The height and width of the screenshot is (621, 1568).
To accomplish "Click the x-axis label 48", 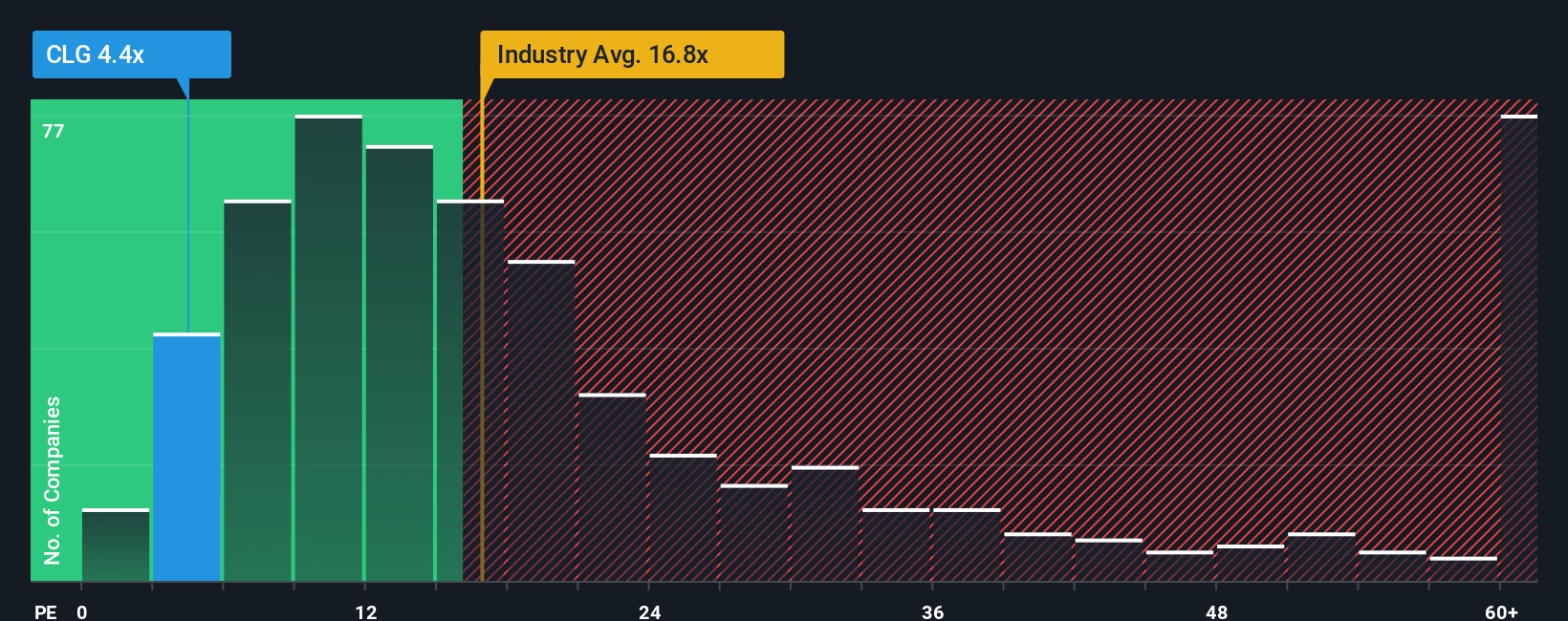I will pos(1216,611).
